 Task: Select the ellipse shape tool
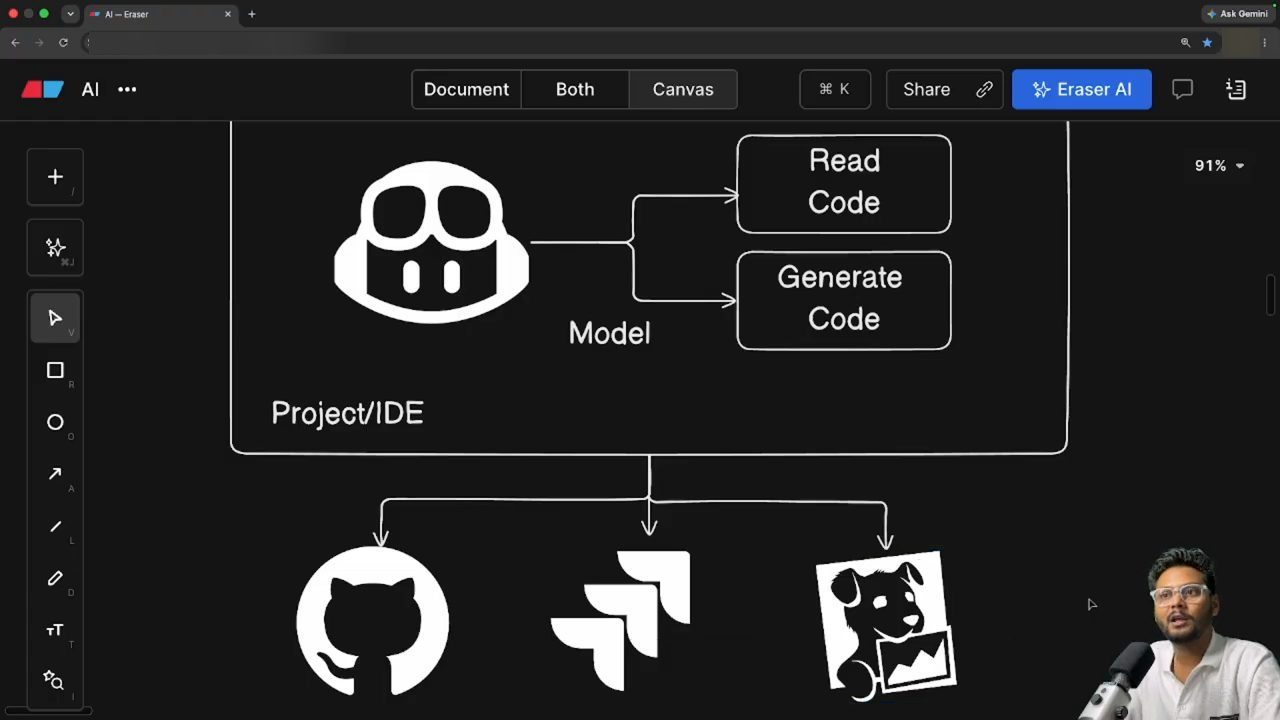55,422
